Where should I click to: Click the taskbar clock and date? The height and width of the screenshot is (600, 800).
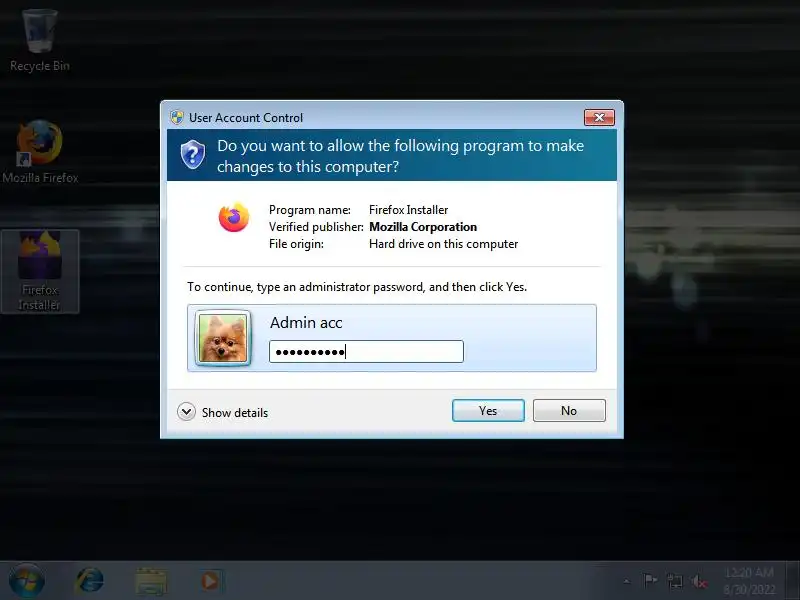pos(749,581)
